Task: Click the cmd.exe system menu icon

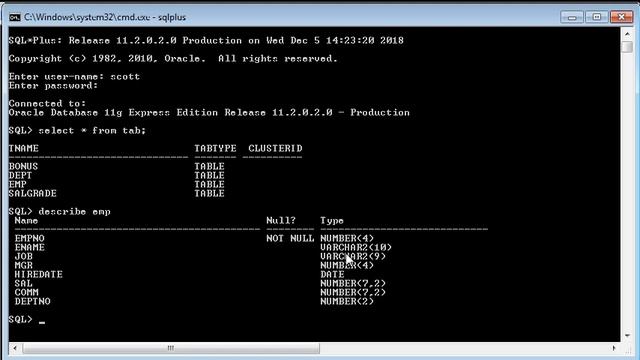Action: (x=15, y=17)
